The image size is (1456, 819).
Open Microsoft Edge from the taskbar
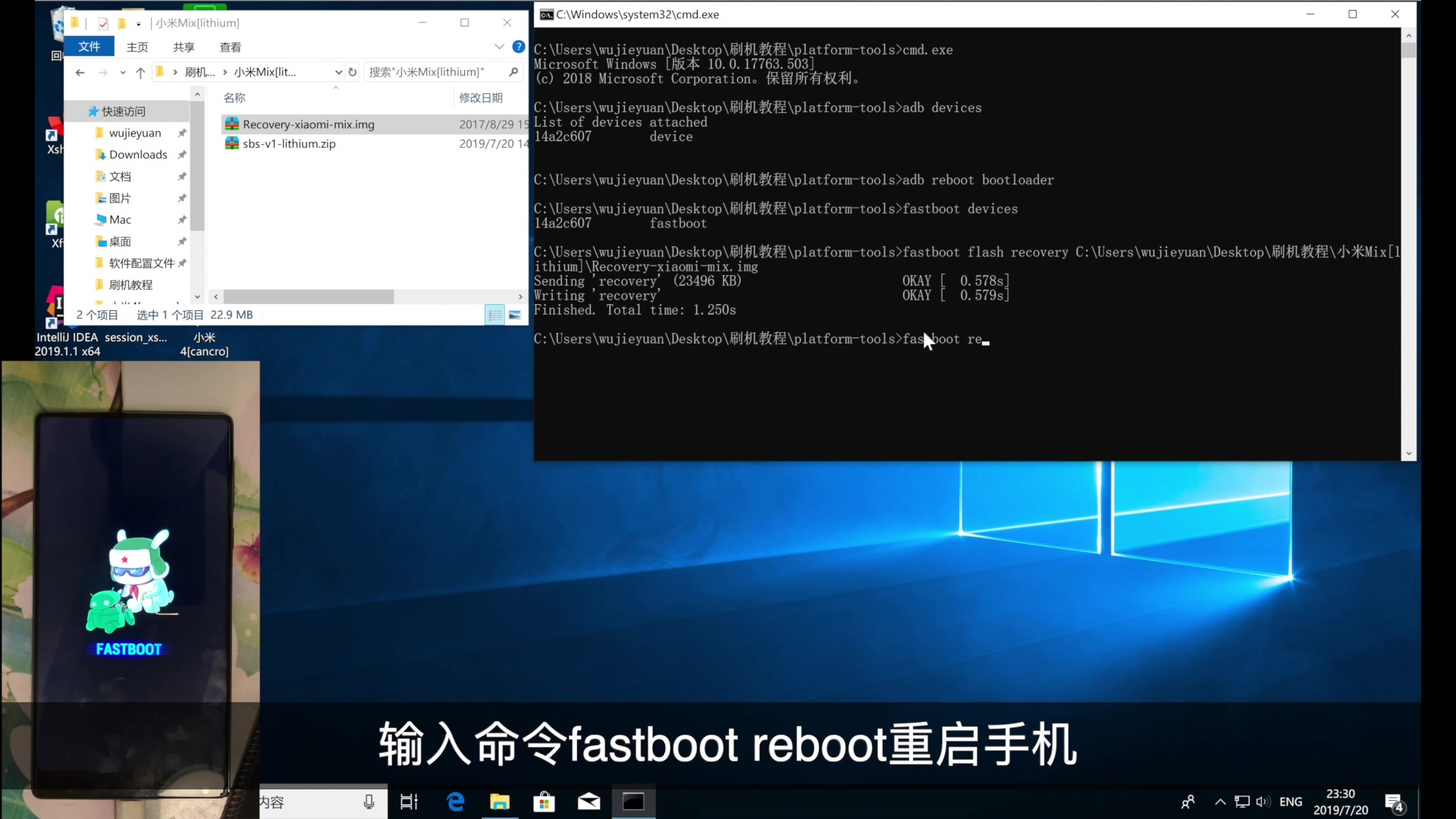pos(456,802)
